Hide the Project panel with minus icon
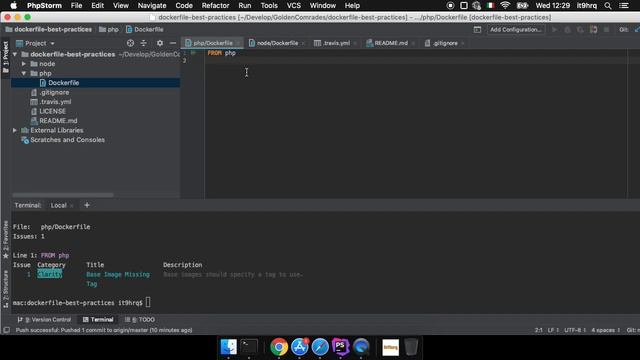The height and width of the screenshot is (360, 640). click(173, 43)
